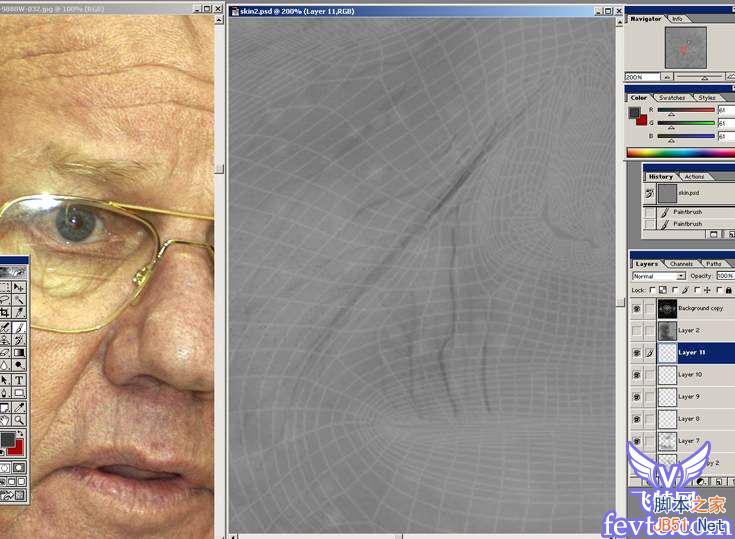Open Adobe Online from toolbox top

click(13, 271)
